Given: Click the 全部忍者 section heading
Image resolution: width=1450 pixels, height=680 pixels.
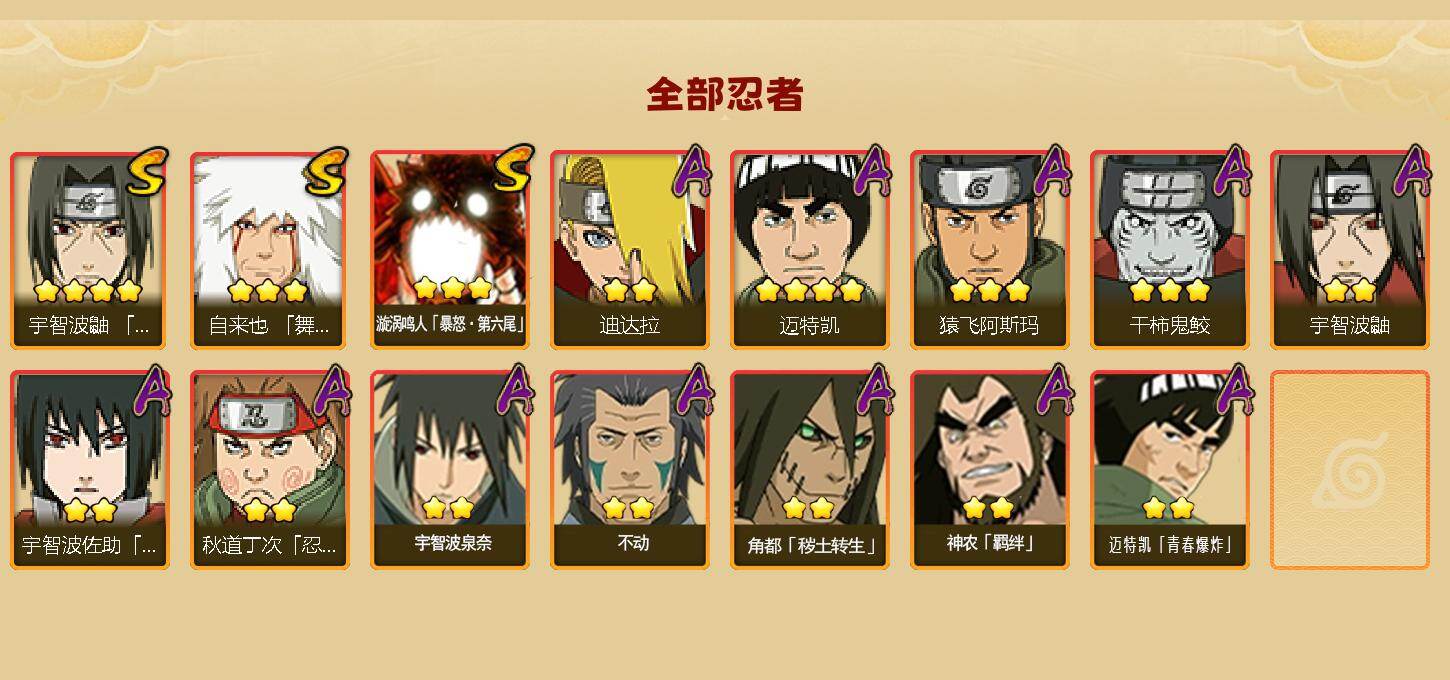Looking at the screenshot, I should (725, 94).
